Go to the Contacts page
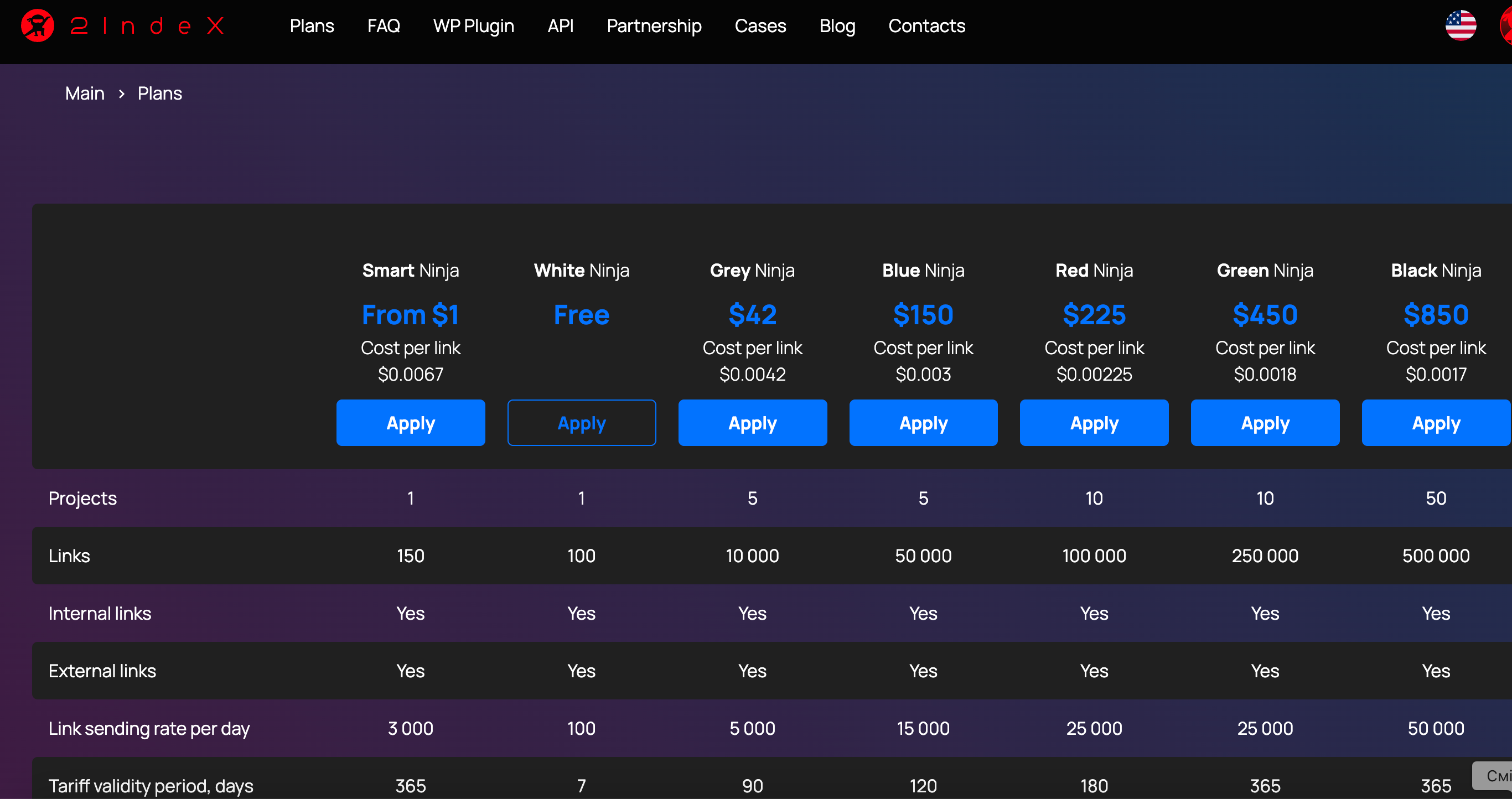1512x799 pixels. coord(926,26)
